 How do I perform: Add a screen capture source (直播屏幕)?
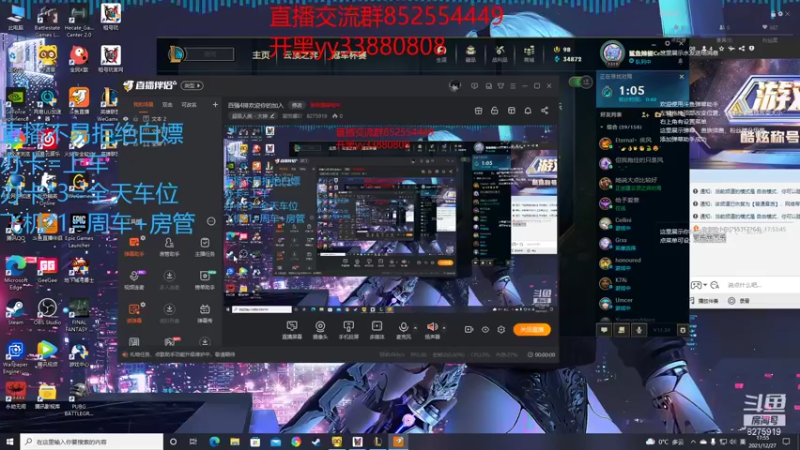292,330
